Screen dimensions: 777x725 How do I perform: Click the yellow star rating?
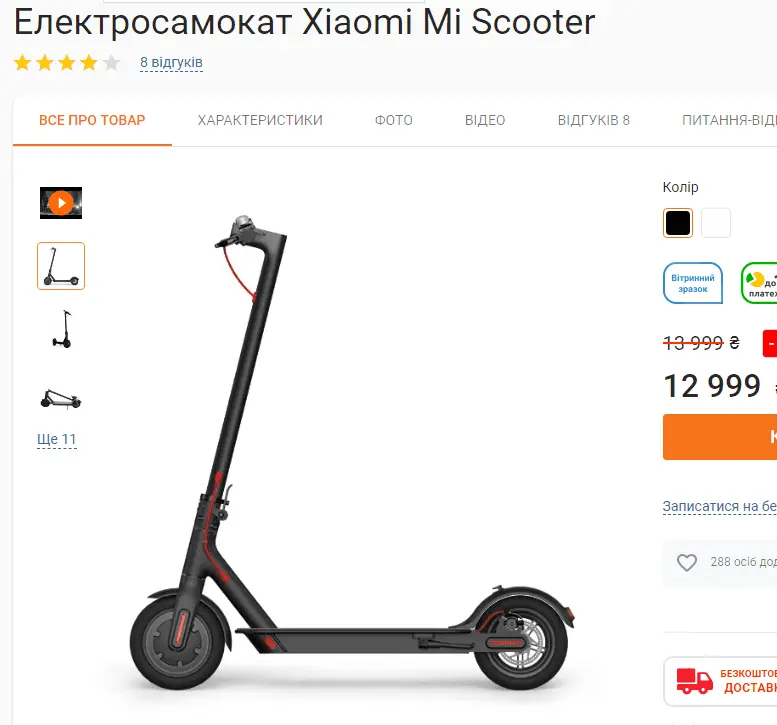pyautogui.click(x=66, y=63)
